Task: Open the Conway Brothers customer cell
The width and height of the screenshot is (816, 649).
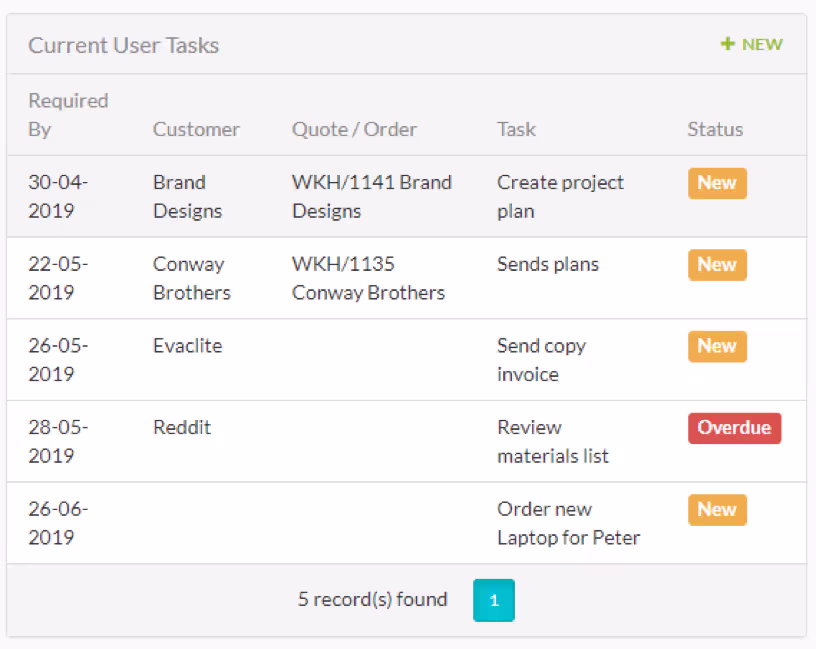Action: click(x=192, y=278)
